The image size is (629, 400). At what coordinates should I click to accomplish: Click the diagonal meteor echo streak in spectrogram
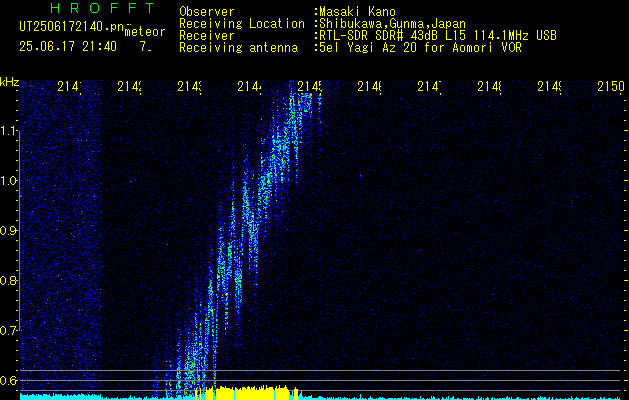click(245, 241)
